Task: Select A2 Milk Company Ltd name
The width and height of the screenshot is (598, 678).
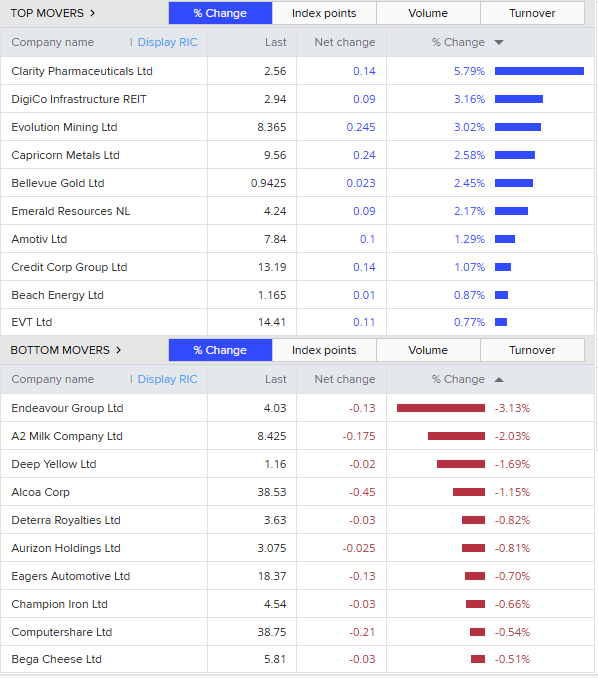Action: click(x=67, y=436)
